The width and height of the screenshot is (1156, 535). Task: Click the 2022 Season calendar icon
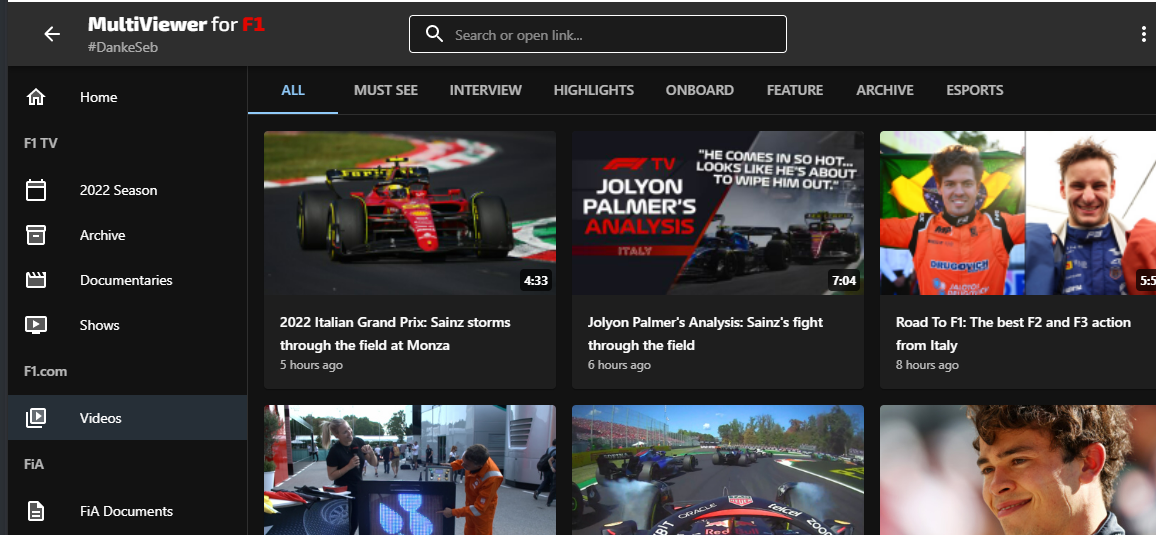pyautogui.click(x=35, y=190)
